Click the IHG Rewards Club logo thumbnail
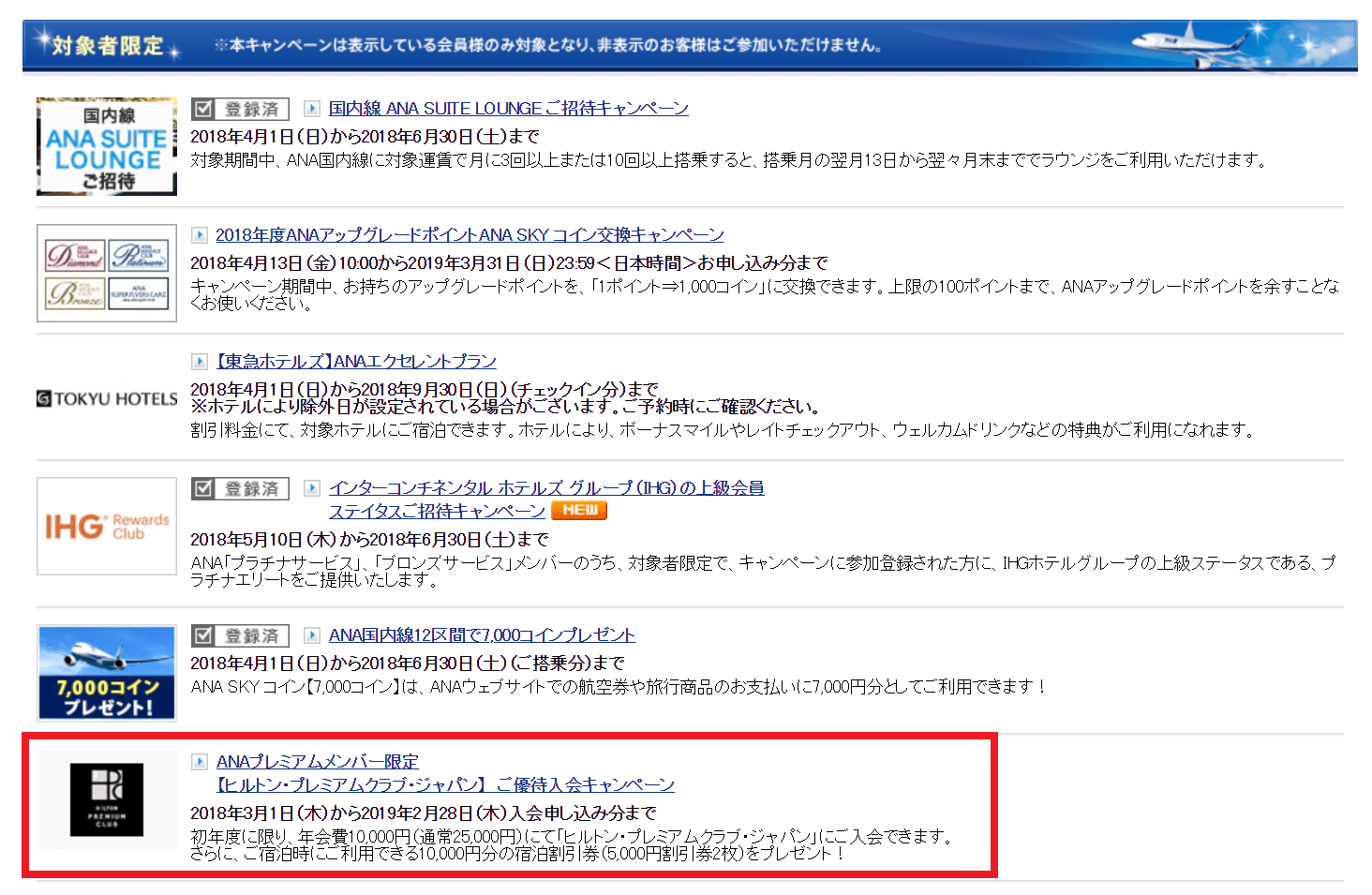Viewport: 1372px width, 895px height. (x=107, y=526)
